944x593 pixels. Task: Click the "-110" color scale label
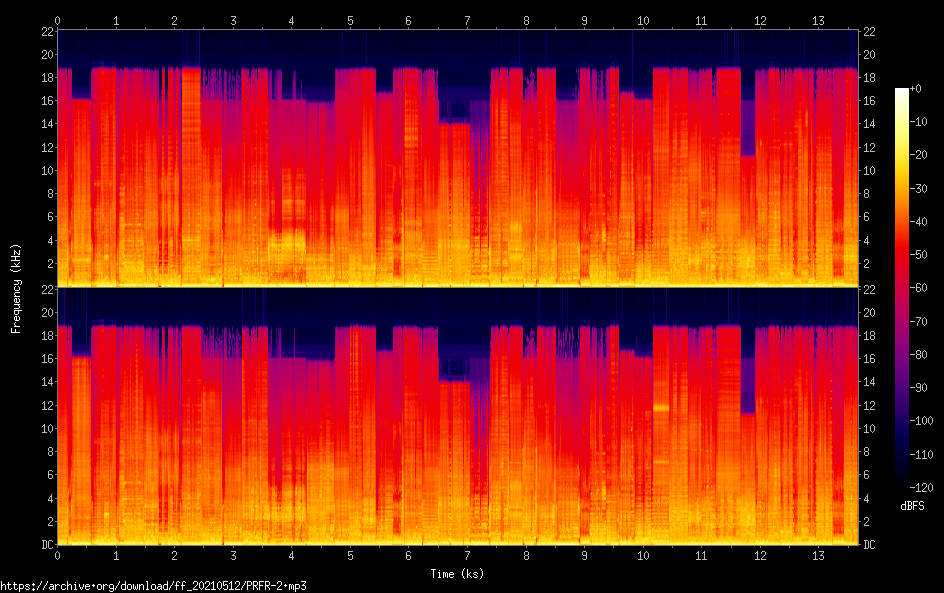click(921, 455)
